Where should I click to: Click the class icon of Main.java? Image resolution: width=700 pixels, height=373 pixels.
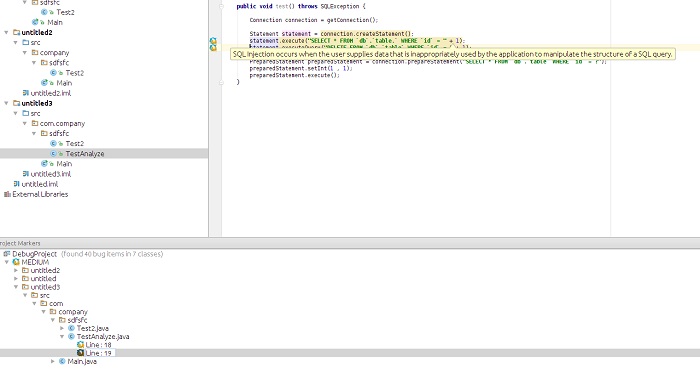click(x=62, y=361)
